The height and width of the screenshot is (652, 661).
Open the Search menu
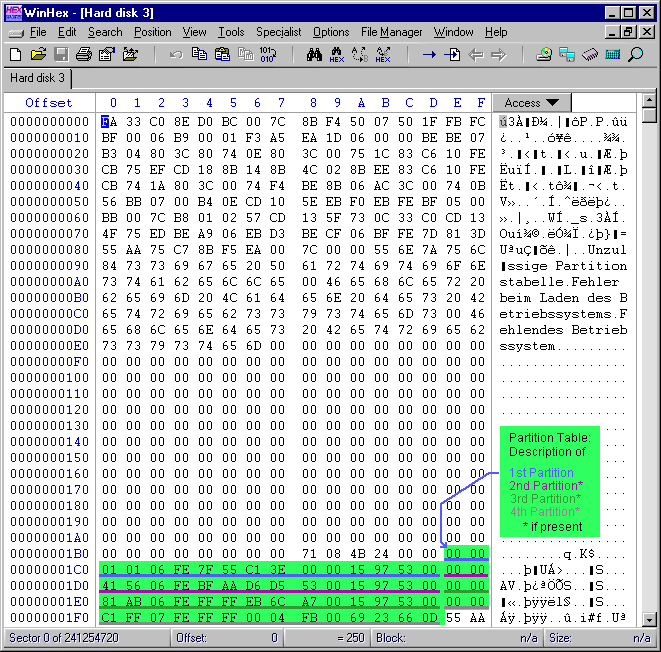pyautogui.click(x=105, y=32)
